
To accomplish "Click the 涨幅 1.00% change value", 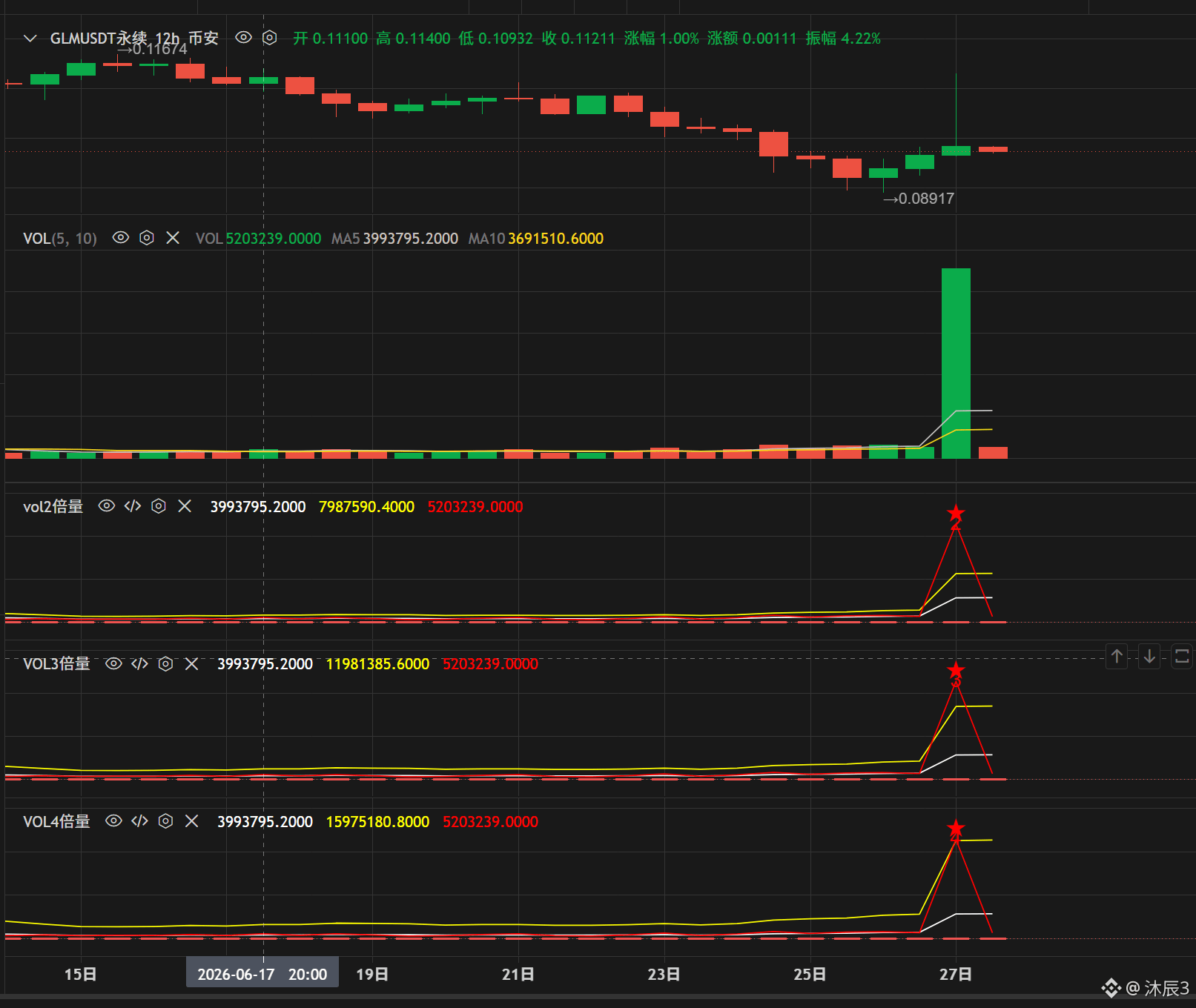I will (662, 39).
